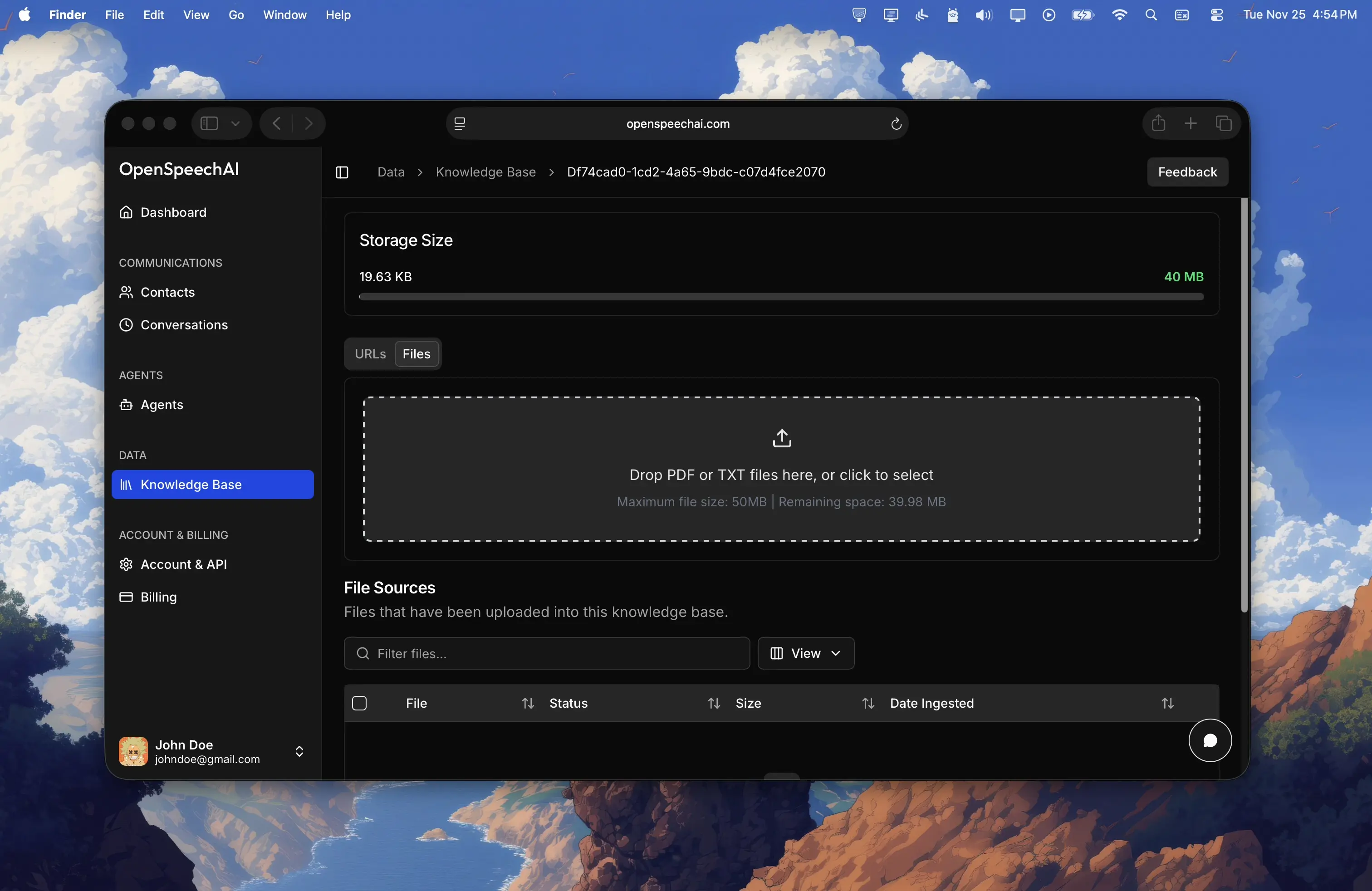Sort the table by the File column
Image resolution: width=1372 pixels, height=891 pixels.
(x=528, y=703)
